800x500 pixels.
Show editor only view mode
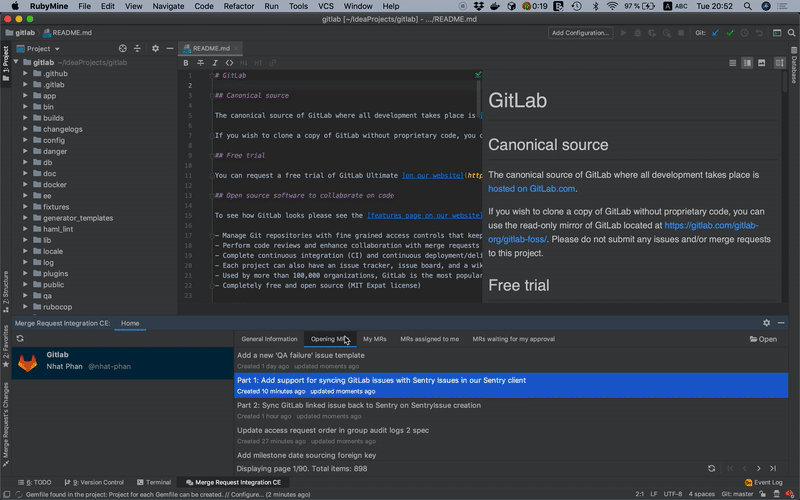coord(733,63)
